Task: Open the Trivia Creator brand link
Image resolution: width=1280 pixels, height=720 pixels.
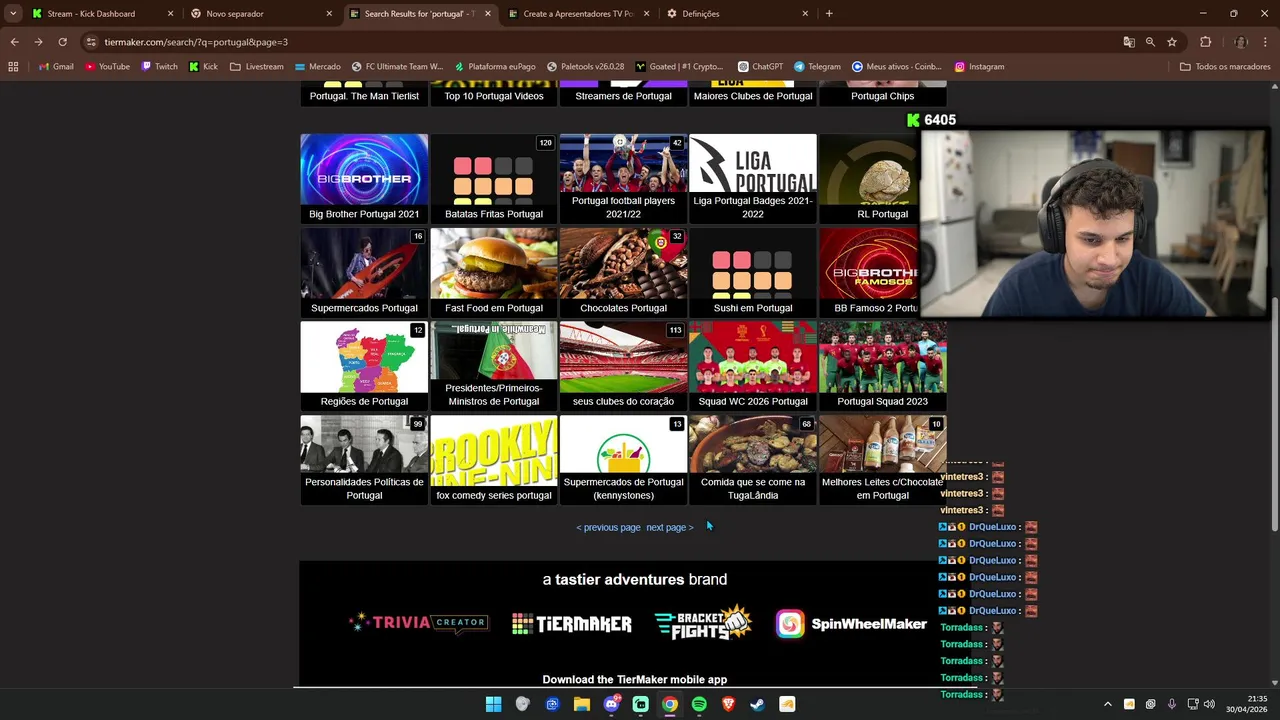Action: point(419,622)
